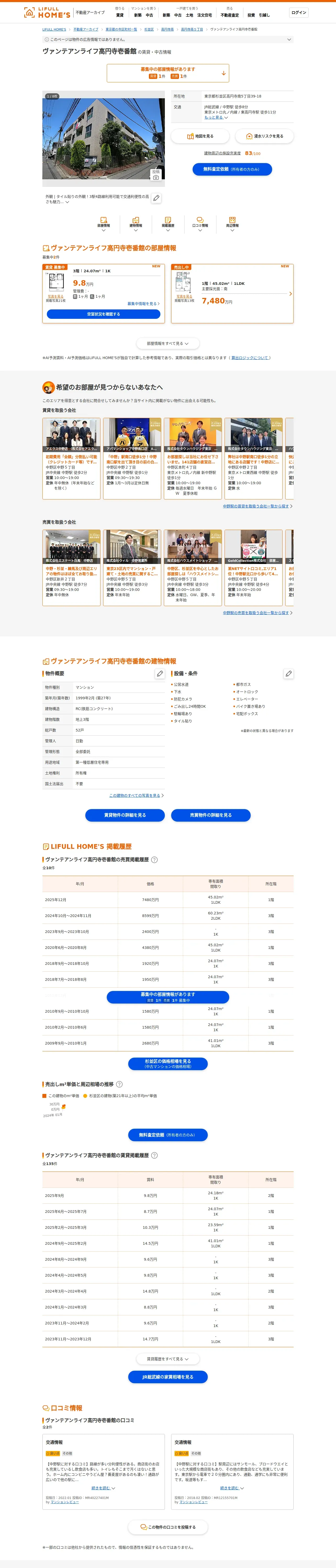
Task: Click 無料査定依頼 button near the photo
Action: pyautogui.click(x=232, y=169)
